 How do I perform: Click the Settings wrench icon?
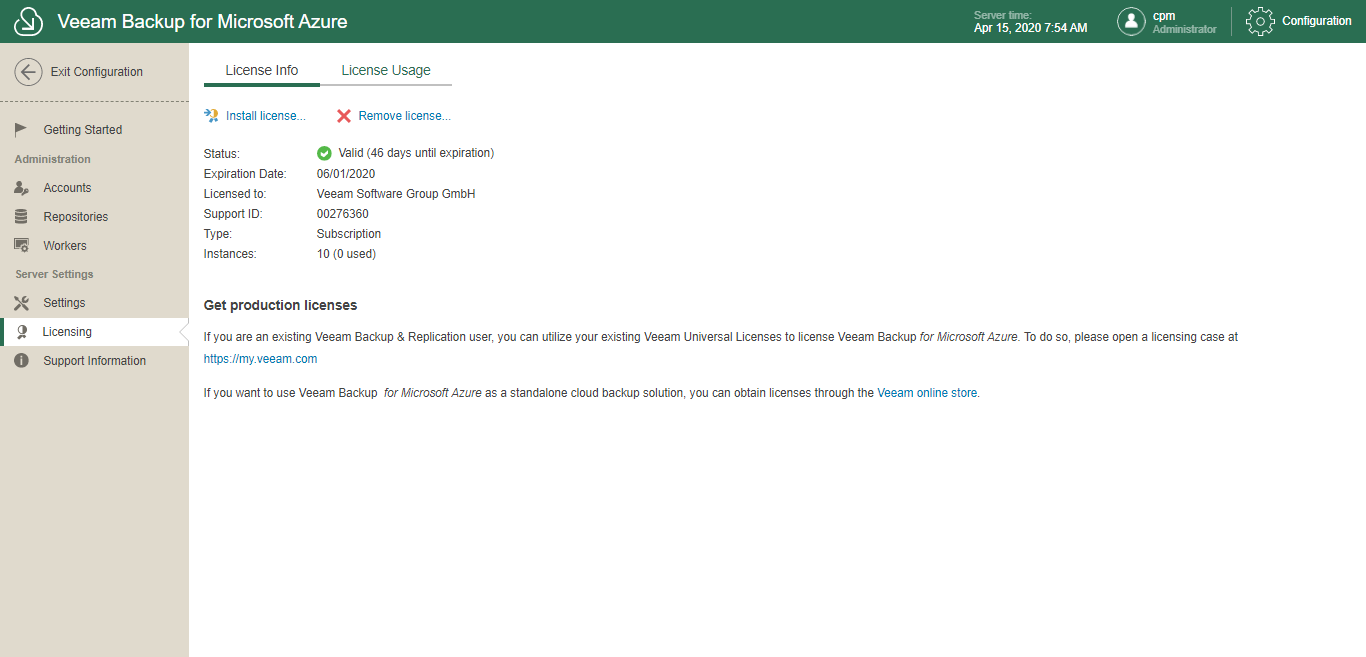click(x=22, y=303)
